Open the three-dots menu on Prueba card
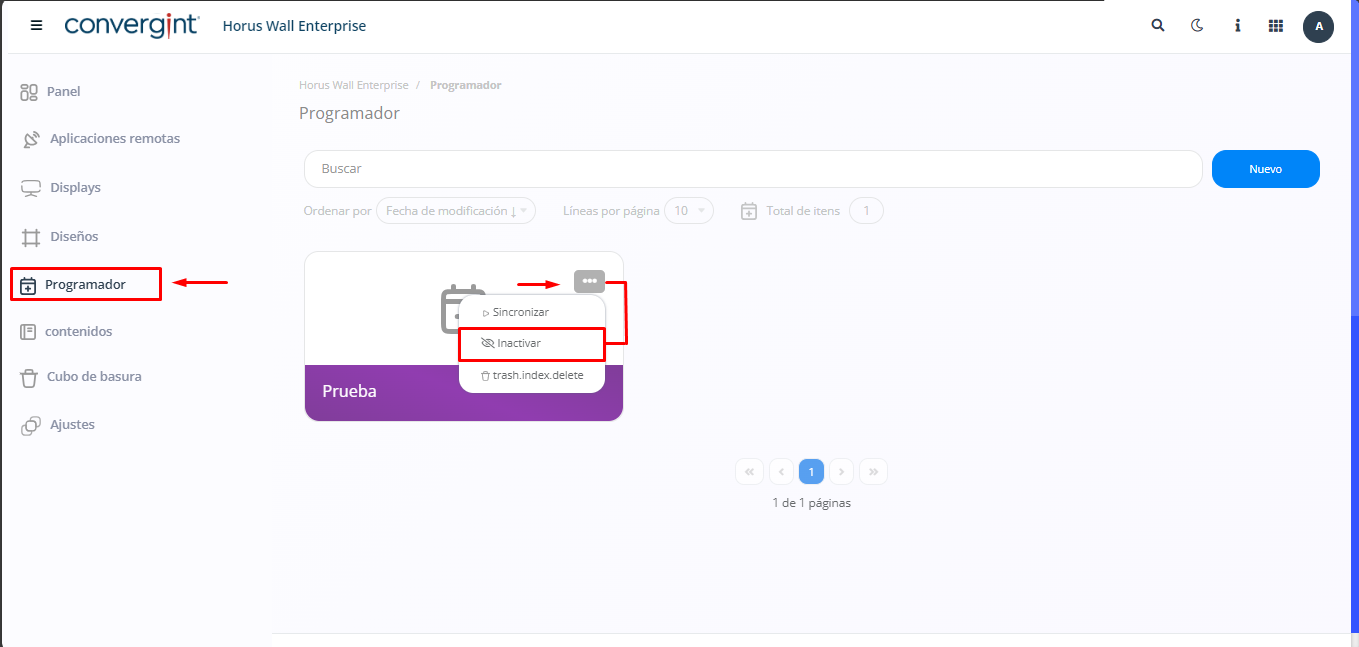Image resolution: width=1359 pixels, height=647 pixels. point(589,281)
